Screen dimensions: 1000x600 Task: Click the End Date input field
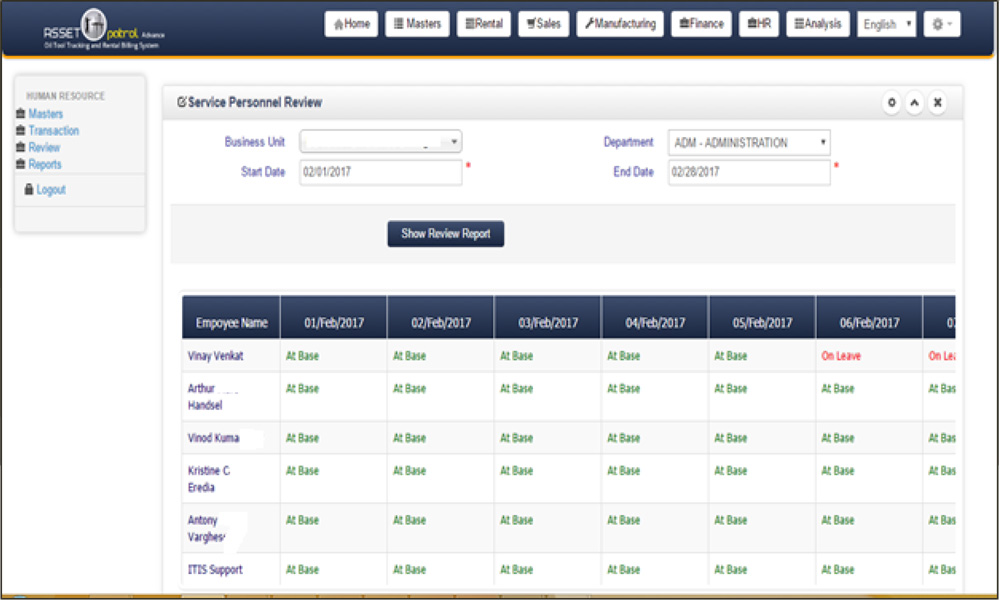[749, 172]
